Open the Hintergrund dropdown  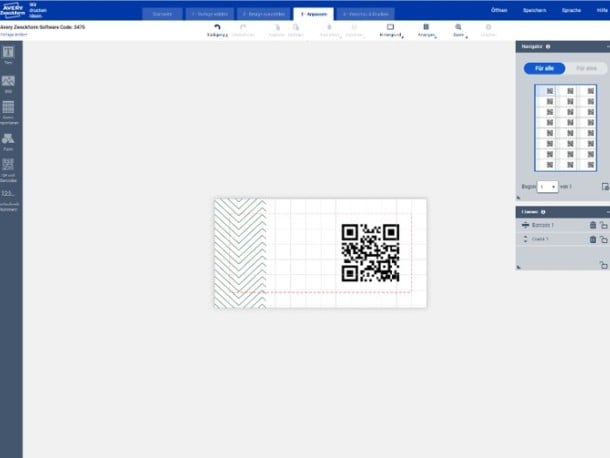pos(390,30)
